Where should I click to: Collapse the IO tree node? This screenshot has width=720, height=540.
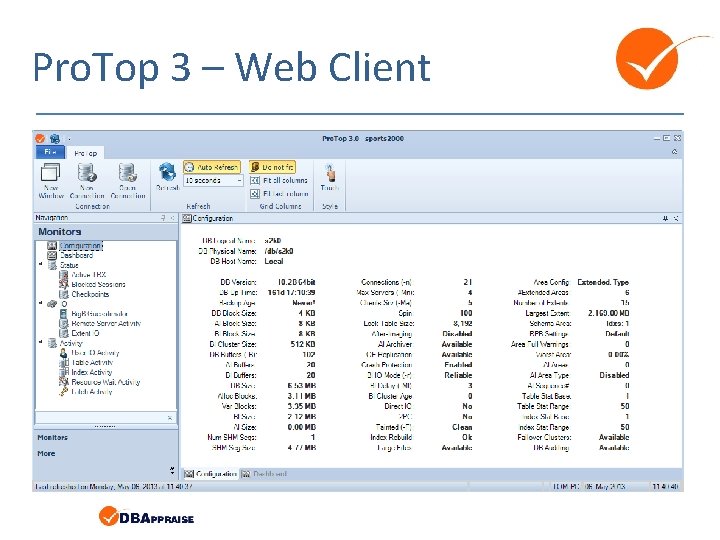[41, 303]
